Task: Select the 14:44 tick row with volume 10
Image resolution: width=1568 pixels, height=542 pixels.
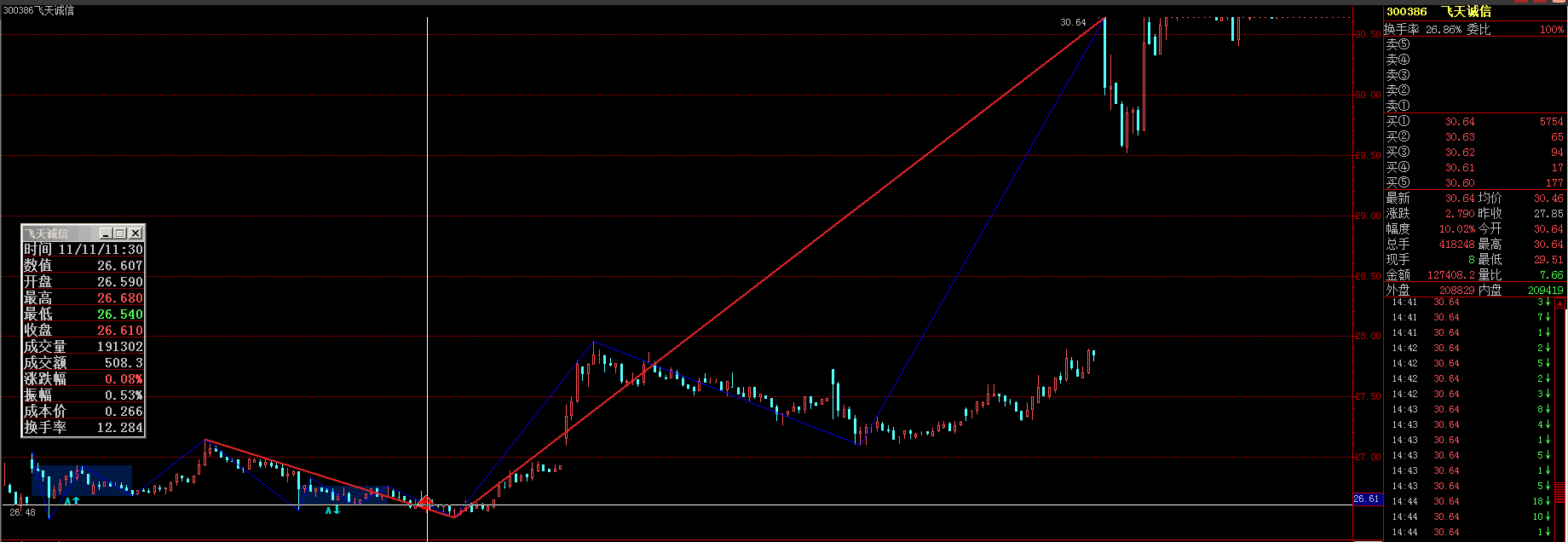Action: (1470, 516)
